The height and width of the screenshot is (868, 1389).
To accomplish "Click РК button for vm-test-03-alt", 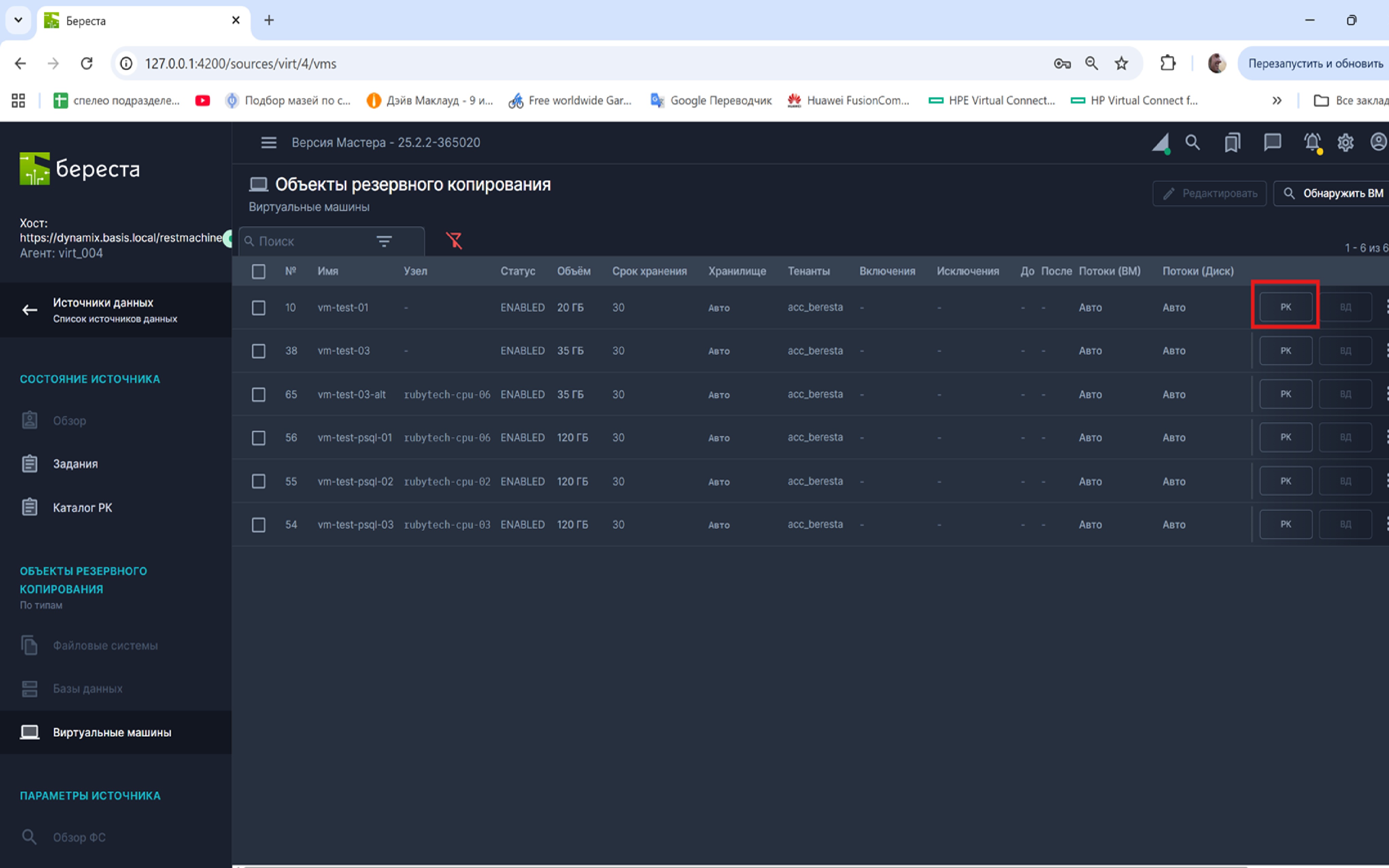I will [1286, 394].
